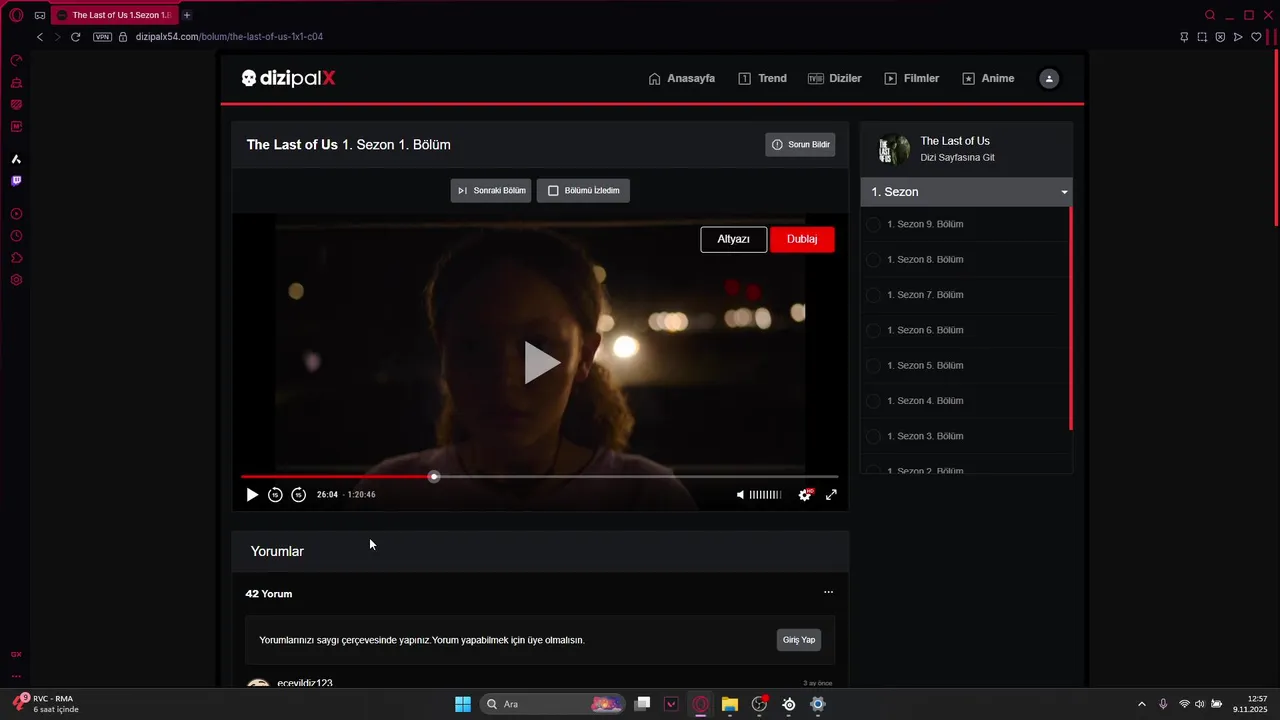Open the ad blocker shield icon

[1220, 37]
